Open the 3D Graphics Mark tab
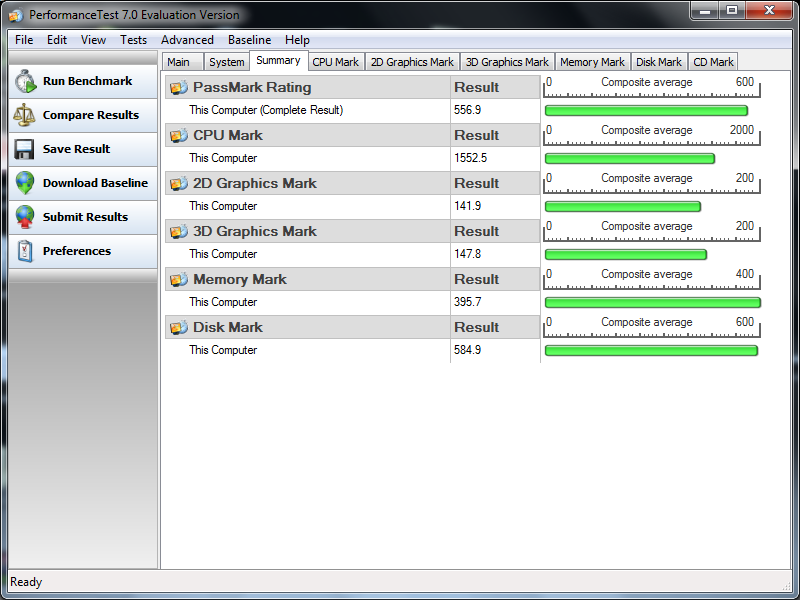 (x=507, y=62)
